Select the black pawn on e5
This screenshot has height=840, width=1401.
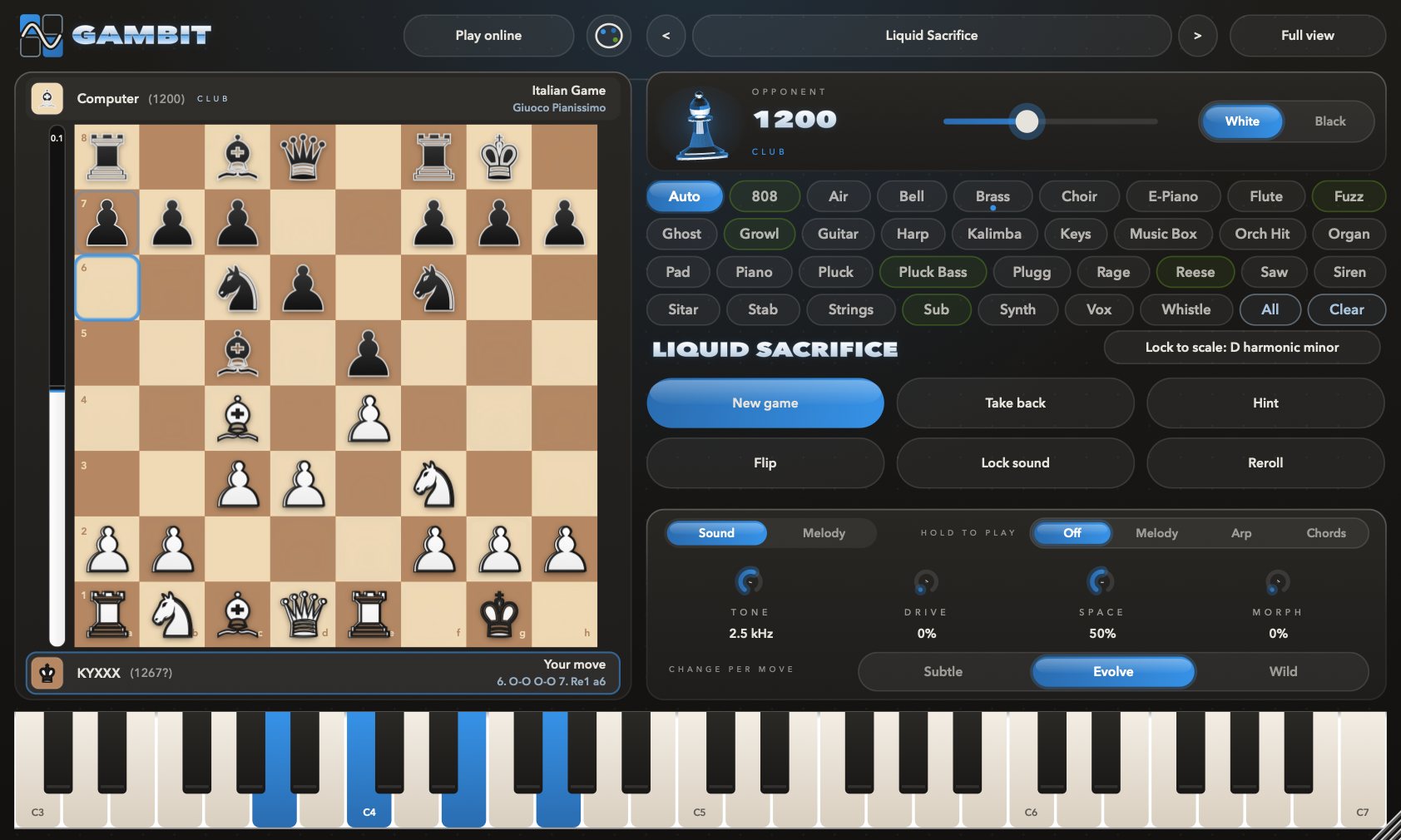tap(369, 353)
